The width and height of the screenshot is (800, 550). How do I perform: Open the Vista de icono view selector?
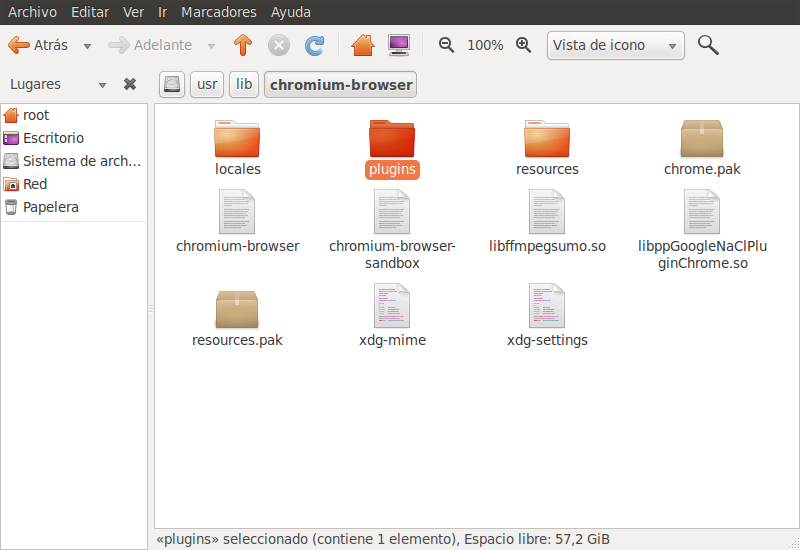point(615,45)
